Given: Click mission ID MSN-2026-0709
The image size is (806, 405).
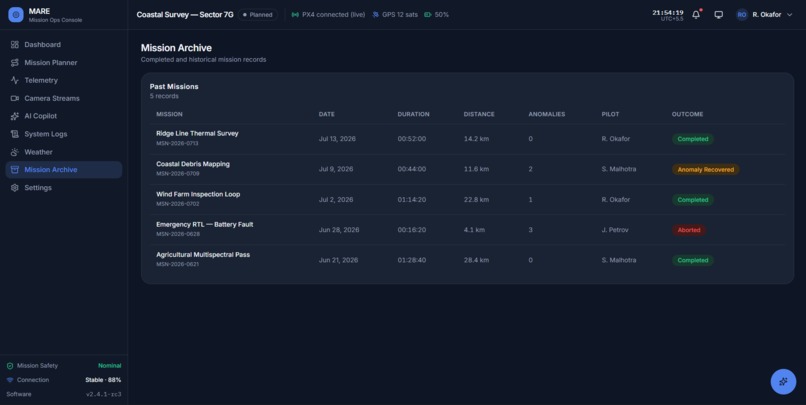Looking at the screenshot, I should coord(177,174).
